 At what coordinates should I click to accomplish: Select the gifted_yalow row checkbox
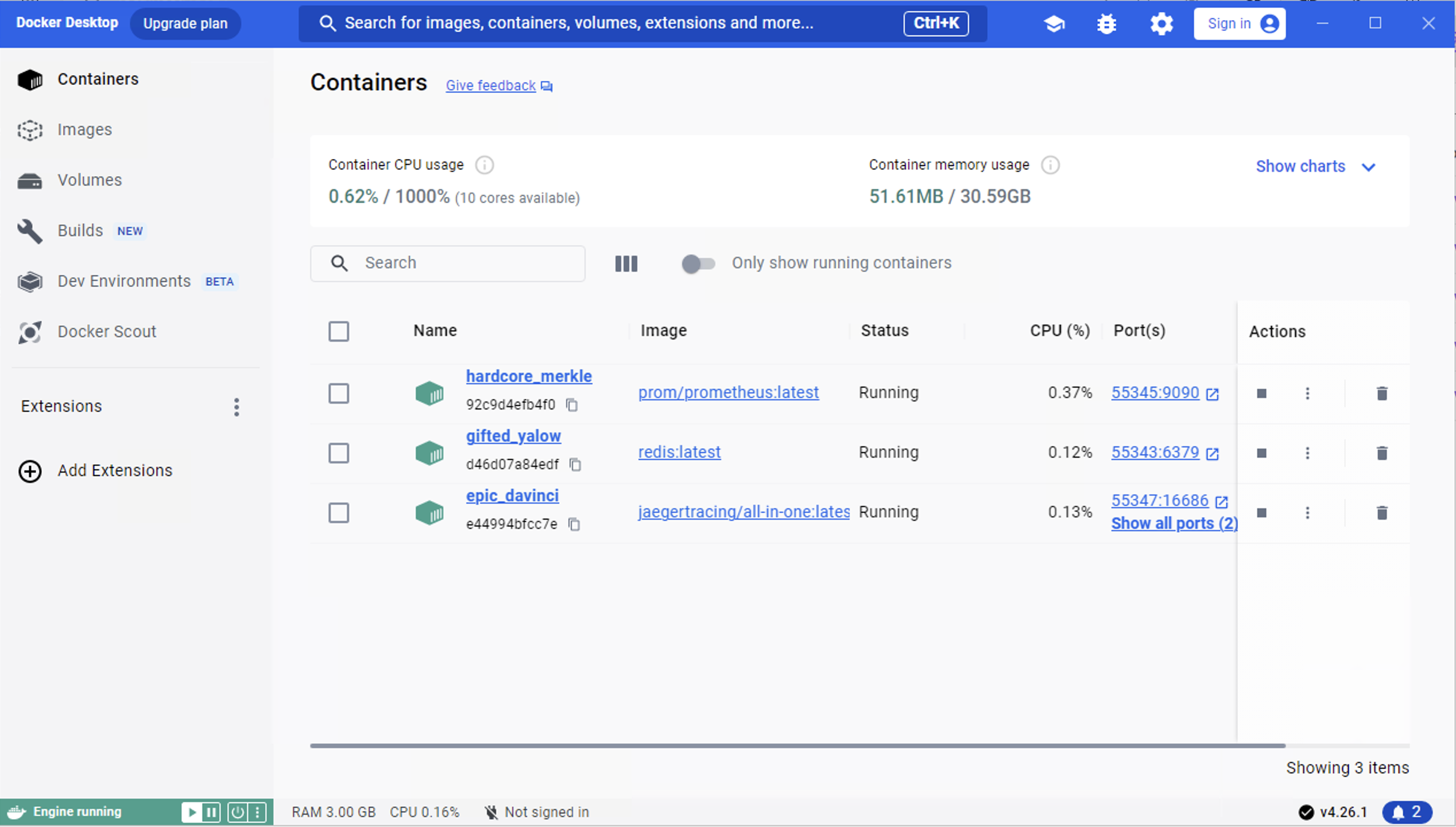point(338,453)
